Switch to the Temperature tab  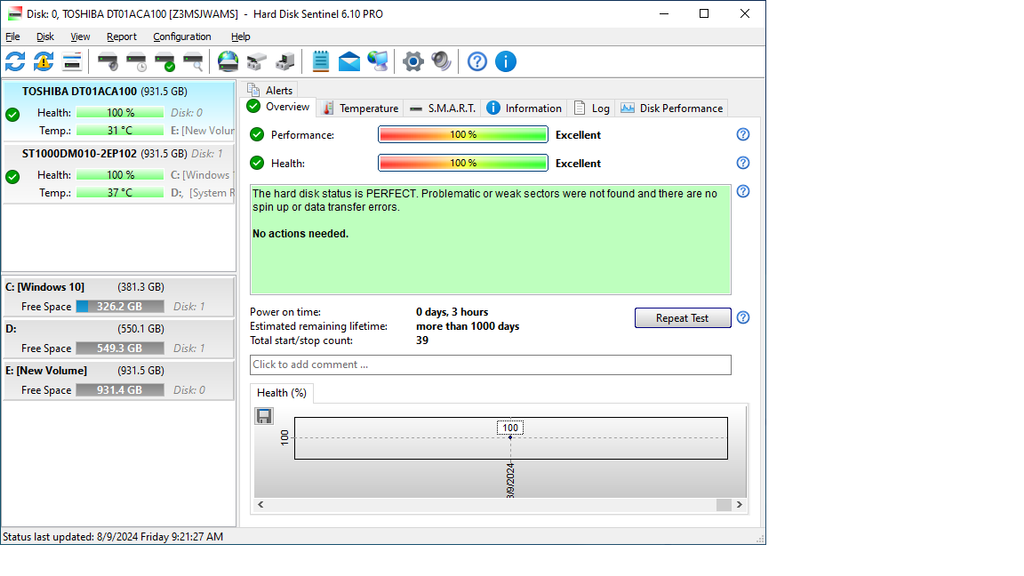360,108
